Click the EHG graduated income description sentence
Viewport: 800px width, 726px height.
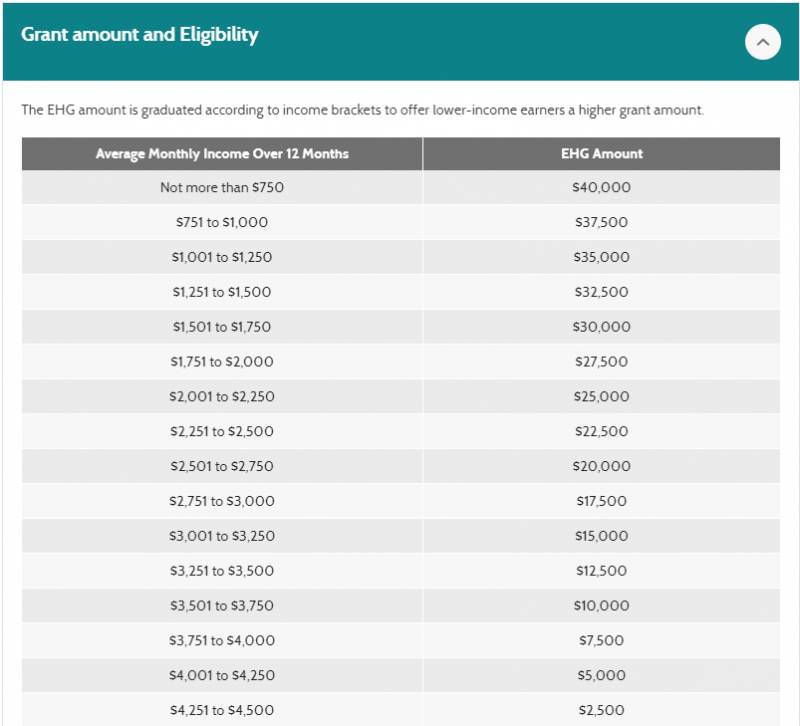tap(362, 109)
